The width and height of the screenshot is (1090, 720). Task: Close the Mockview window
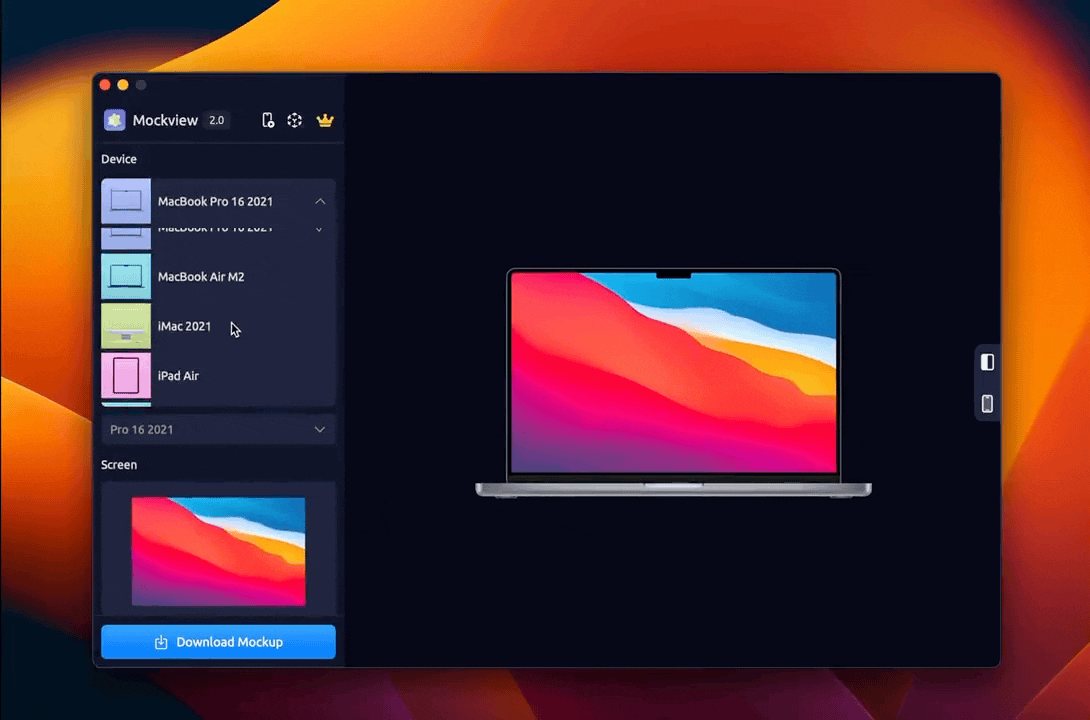tap(105, 85)
